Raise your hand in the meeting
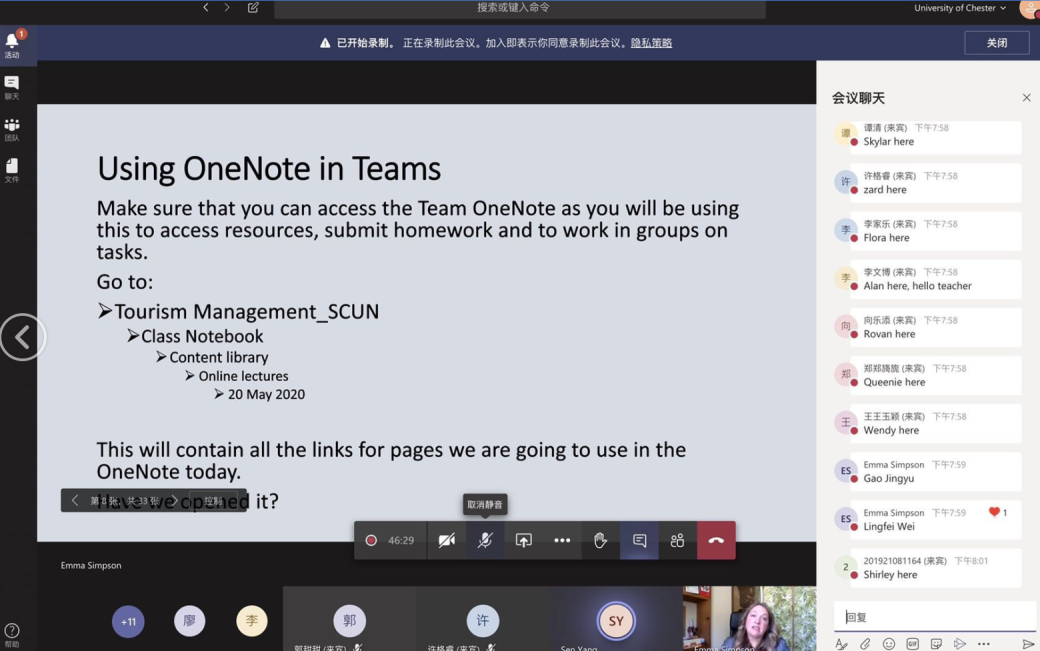Image resolution: width=1040 pixels, height=651 pixels. 600,540
